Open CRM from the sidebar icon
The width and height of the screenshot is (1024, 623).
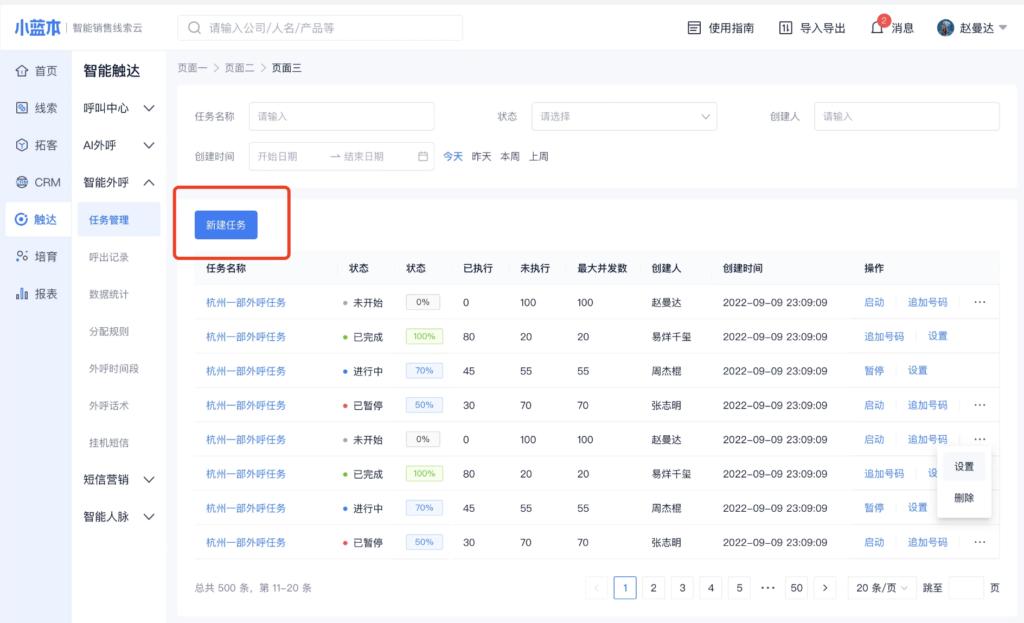22,182
